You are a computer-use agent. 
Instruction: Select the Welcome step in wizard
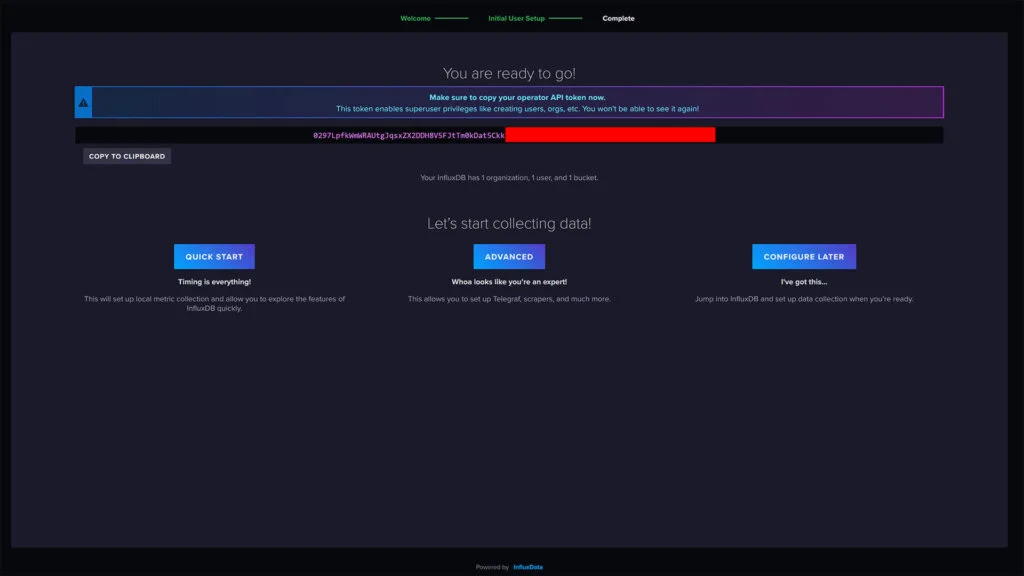click(415, 18)
